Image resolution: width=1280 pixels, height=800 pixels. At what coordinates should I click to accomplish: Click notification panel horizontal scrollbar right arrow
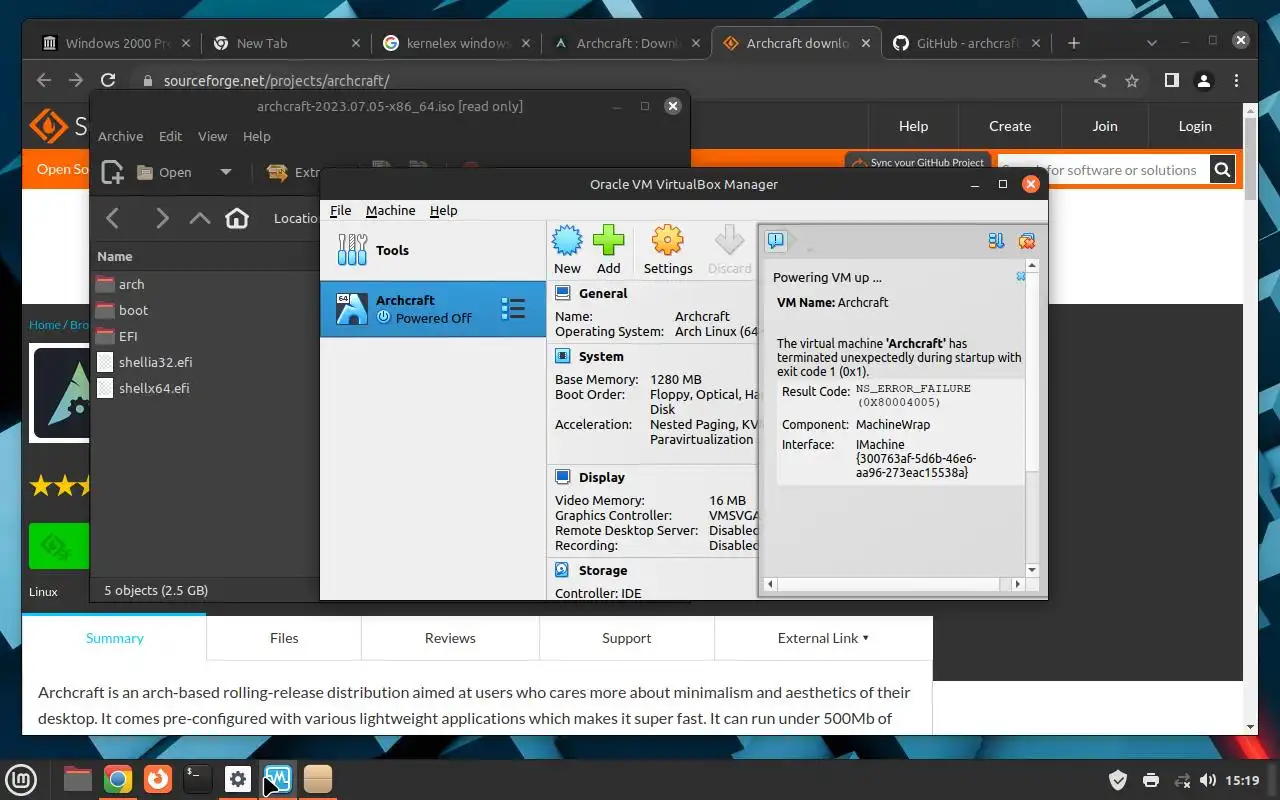(1018, 584)
